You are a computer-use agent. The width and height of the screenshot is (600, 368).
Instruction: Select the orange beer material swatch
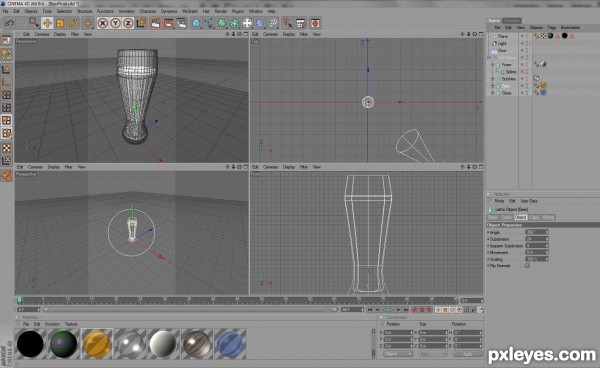97,344
